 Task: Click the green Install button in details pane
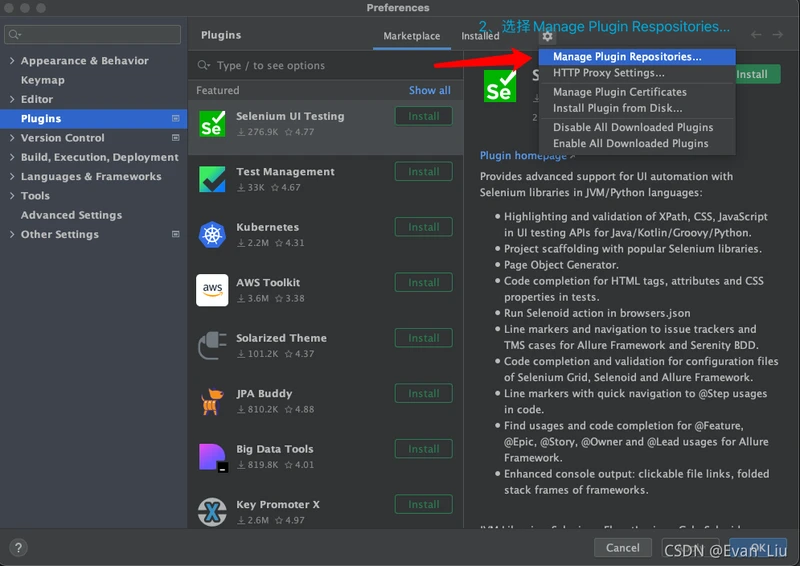click(x=758, y=74)
